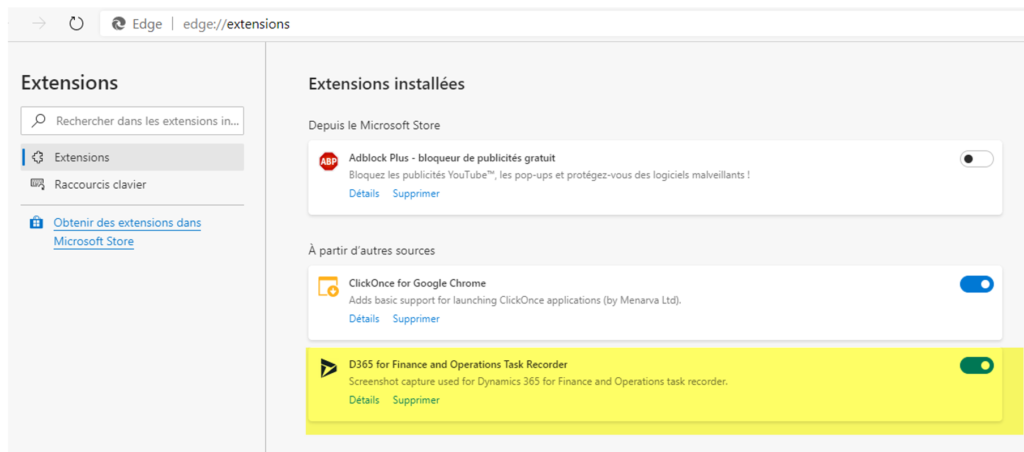Click the Microsoft Store bag icon

click(36, 223)
